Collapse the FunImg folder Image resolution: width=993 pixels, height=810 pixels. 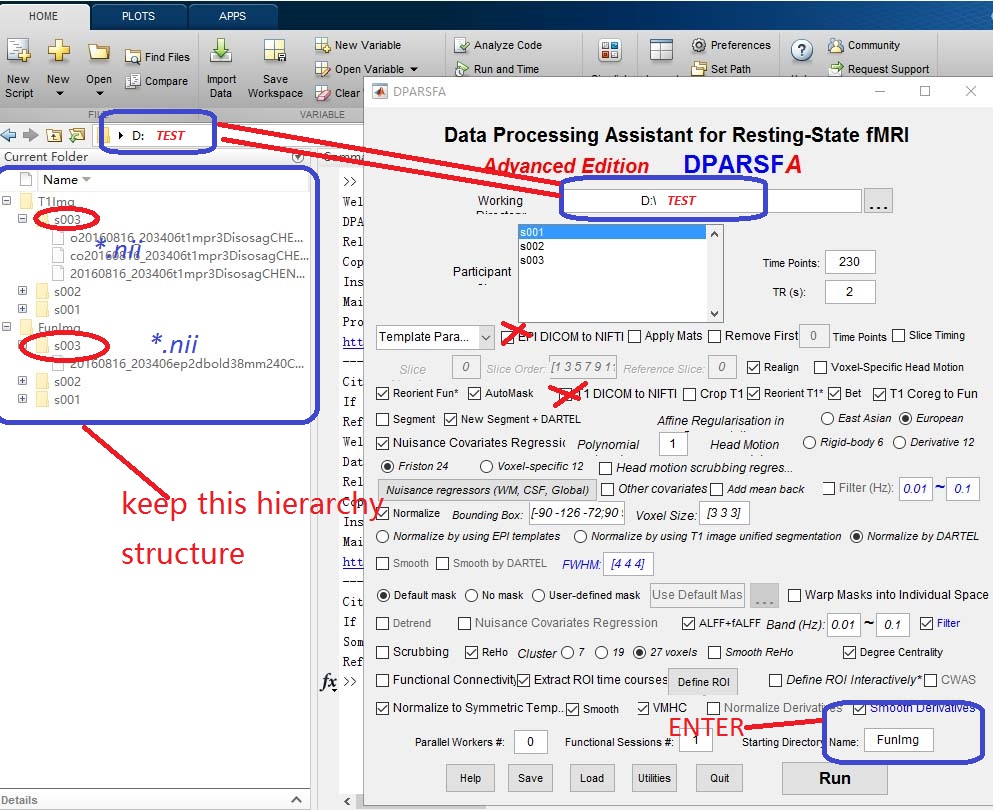(x=6, y=327)
